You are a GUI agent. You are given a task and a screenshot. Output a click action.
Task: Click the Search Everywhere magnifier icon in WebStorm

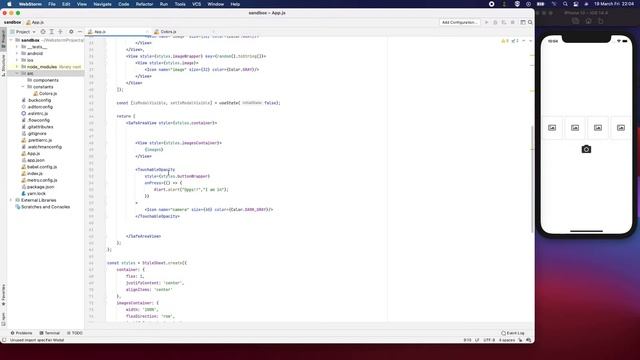(530, 22)
